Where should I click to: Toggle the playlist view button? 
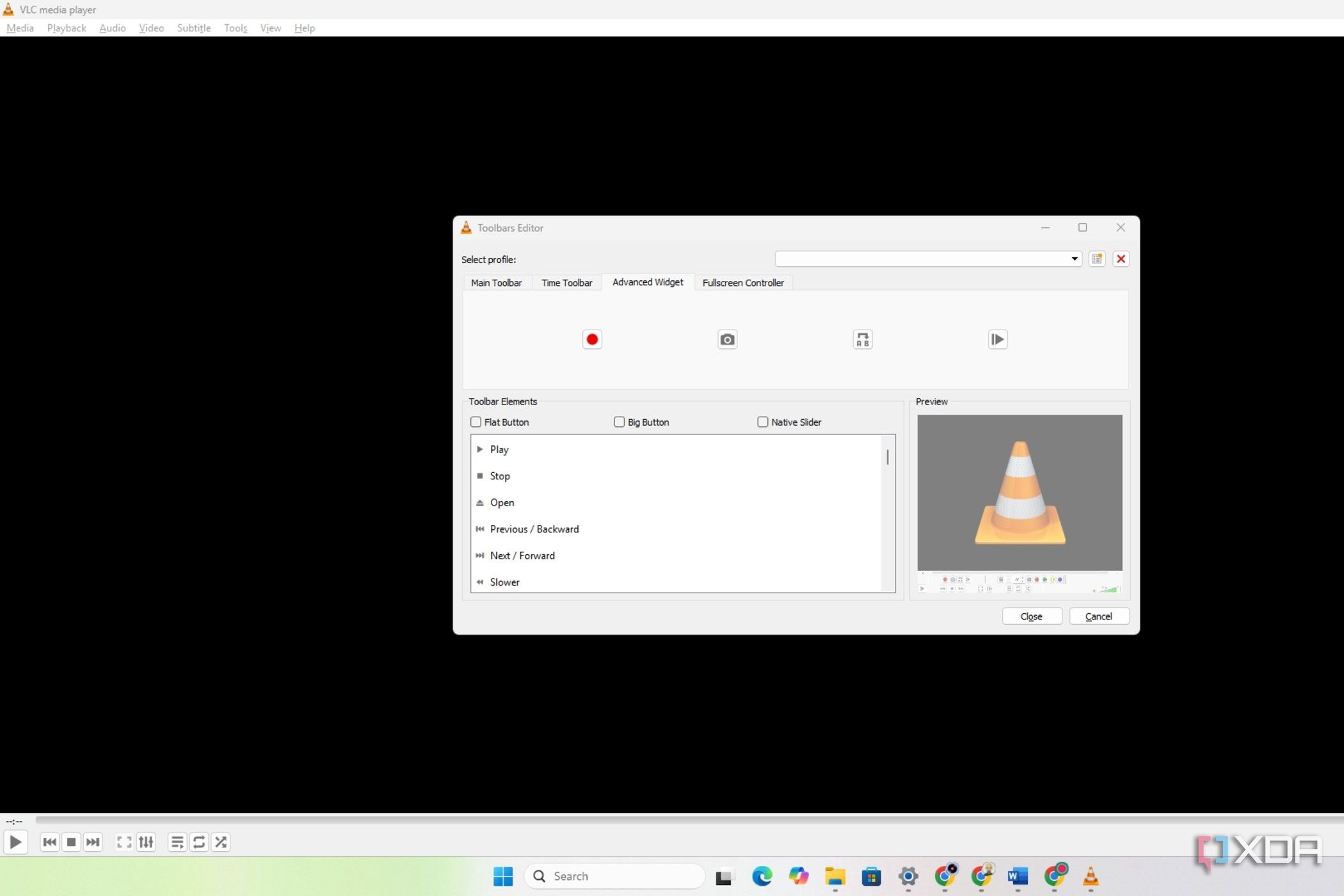point(177,842)
